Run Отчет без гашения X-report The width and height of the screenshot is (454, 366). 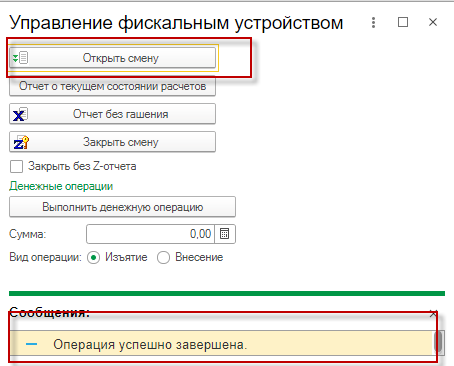pyautogui.click(x=112, y=114)
